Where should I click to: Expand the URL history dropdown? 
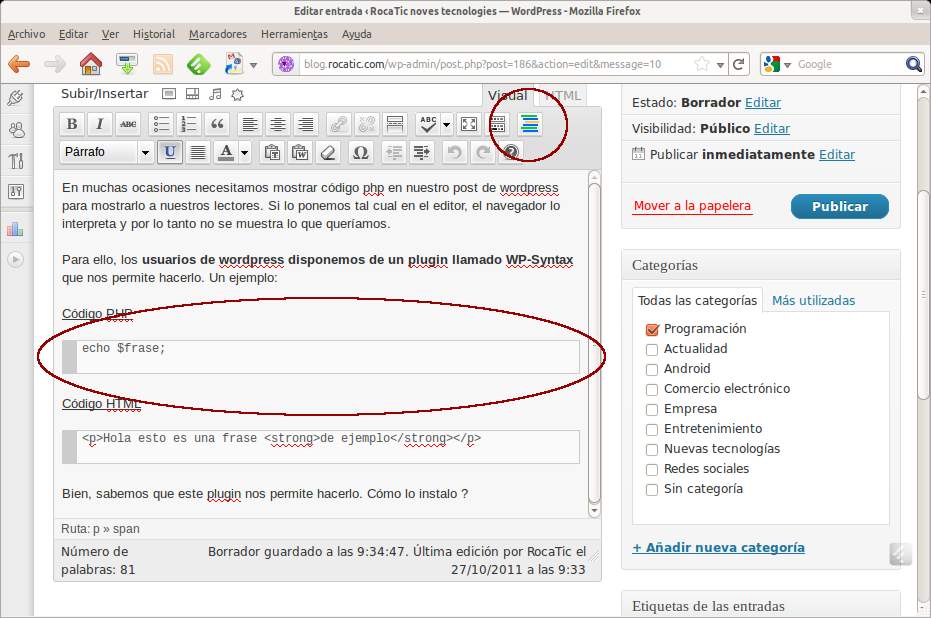(x=720, y=65)
